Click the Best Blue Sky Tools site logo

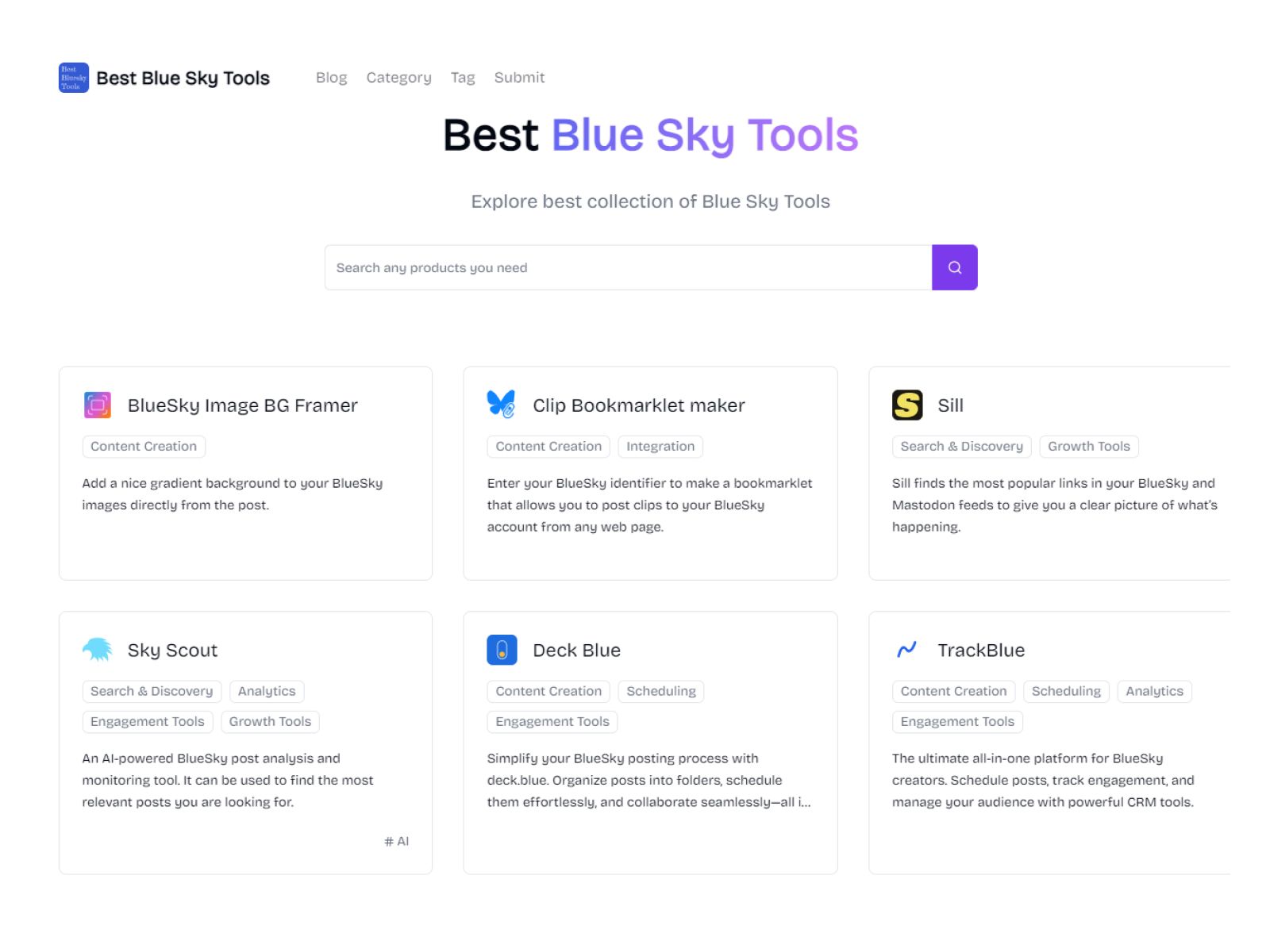[163, 78]
